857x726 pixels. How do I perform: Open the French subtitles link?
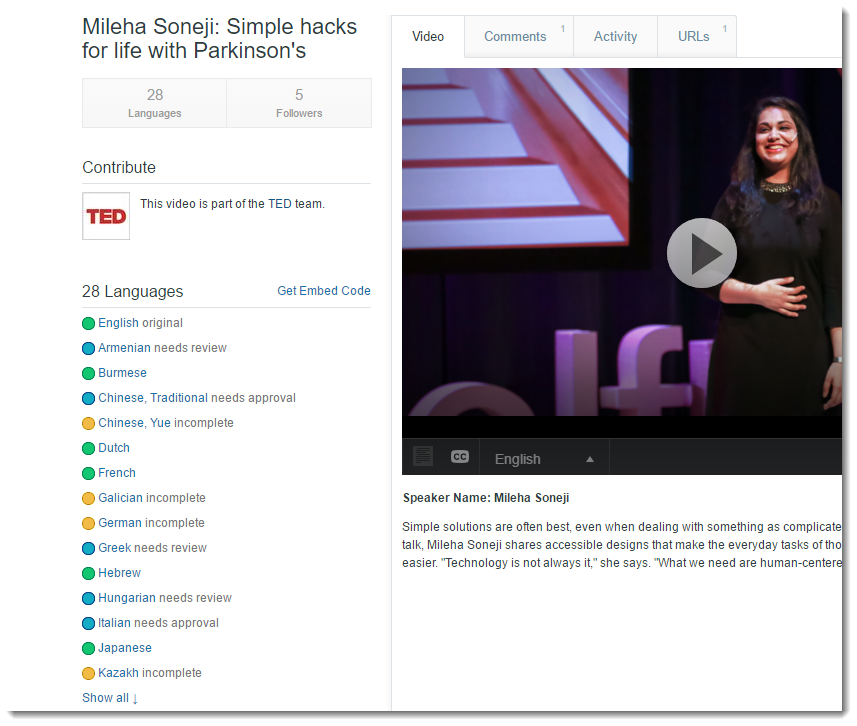[x=117, y=473]
